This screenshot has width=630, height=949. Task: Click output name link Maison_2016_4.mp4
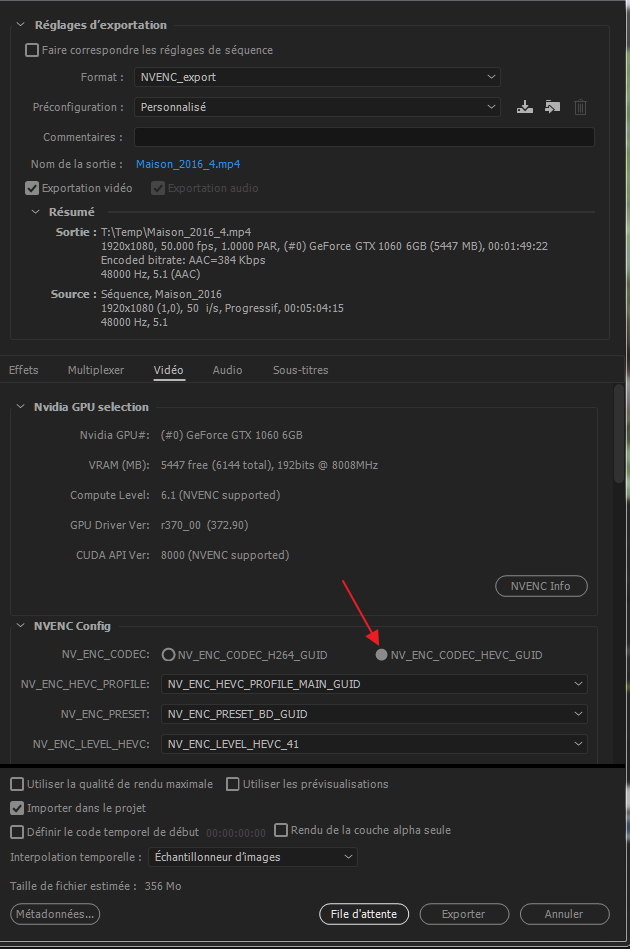point(188,164)
